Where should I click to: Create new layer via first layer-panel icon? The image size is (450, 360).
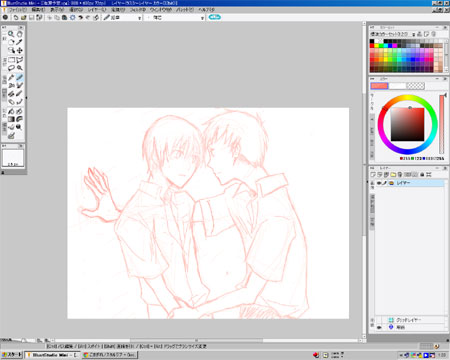373,174
